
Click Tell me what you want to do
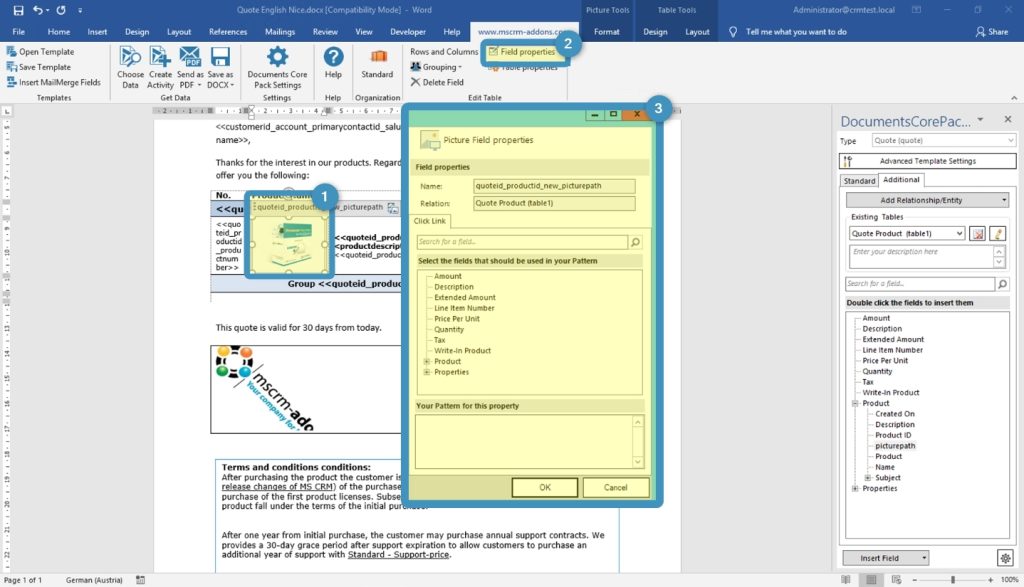click(795, 31)
